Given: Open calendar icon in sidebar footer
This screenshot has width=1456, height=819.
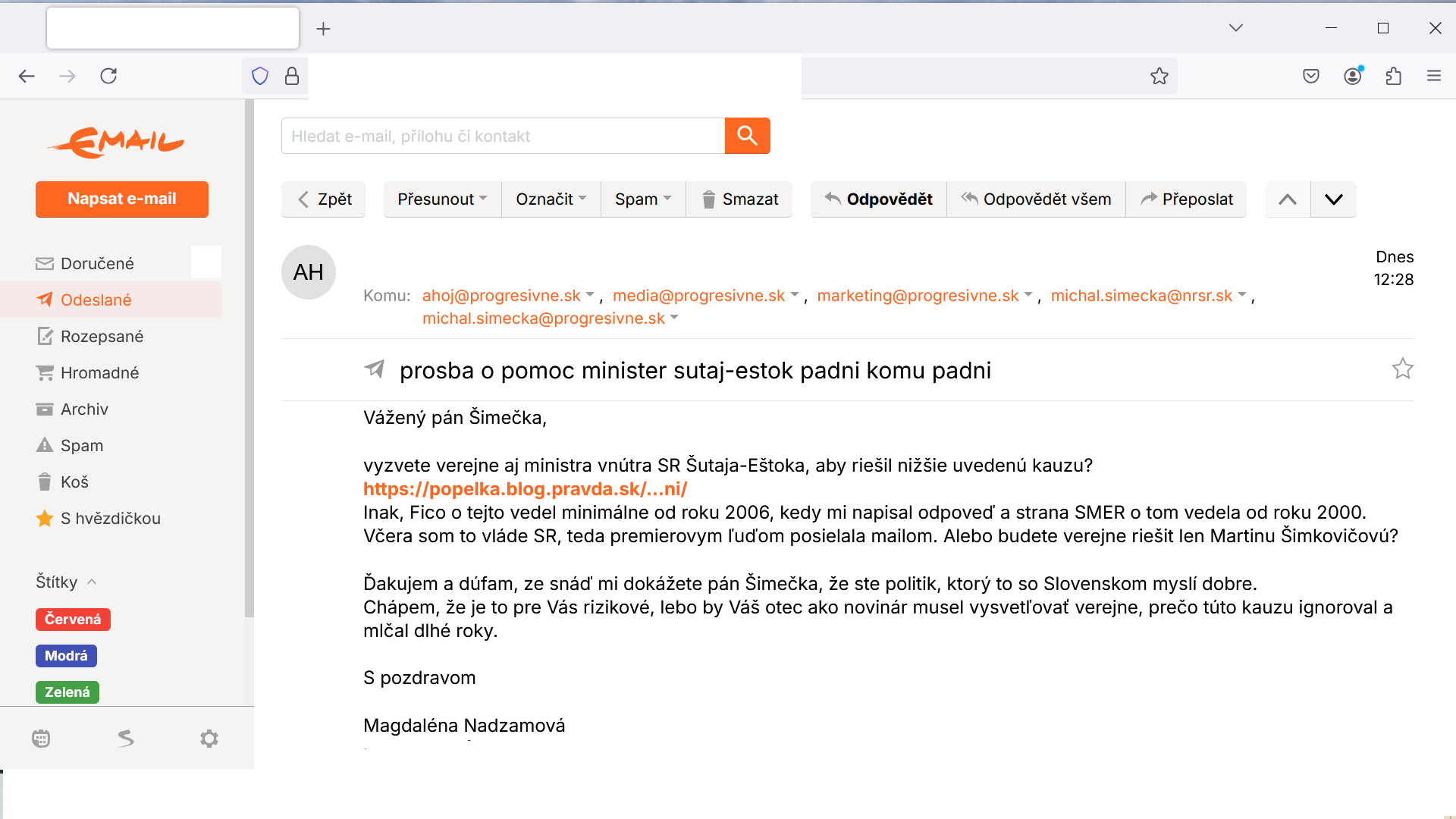Looking at the screenshot, I should (x=41, y=739).
